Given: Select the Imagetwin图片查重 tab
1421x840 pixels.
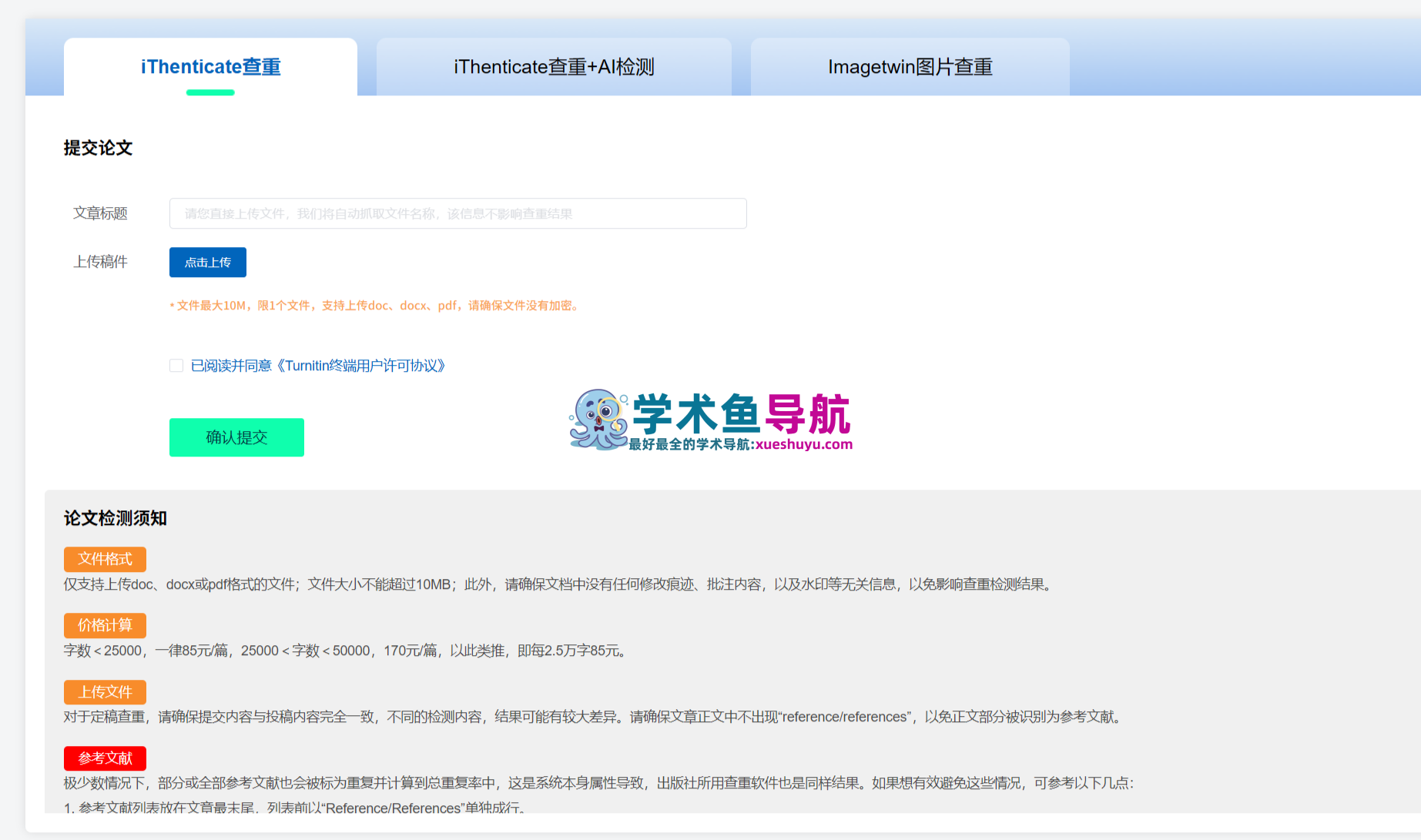Looking at the screenshot, I should click(910, 67).
